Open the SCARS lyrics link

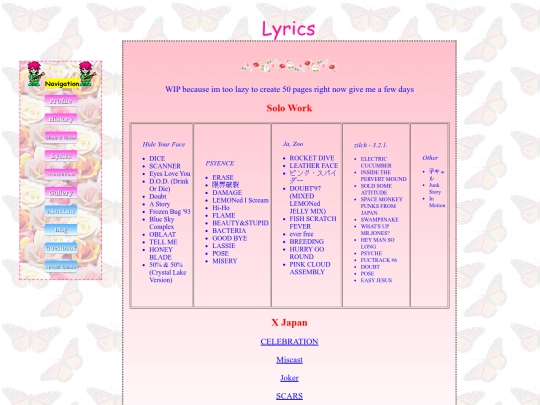pyautogui.click(x=289, y=396)
